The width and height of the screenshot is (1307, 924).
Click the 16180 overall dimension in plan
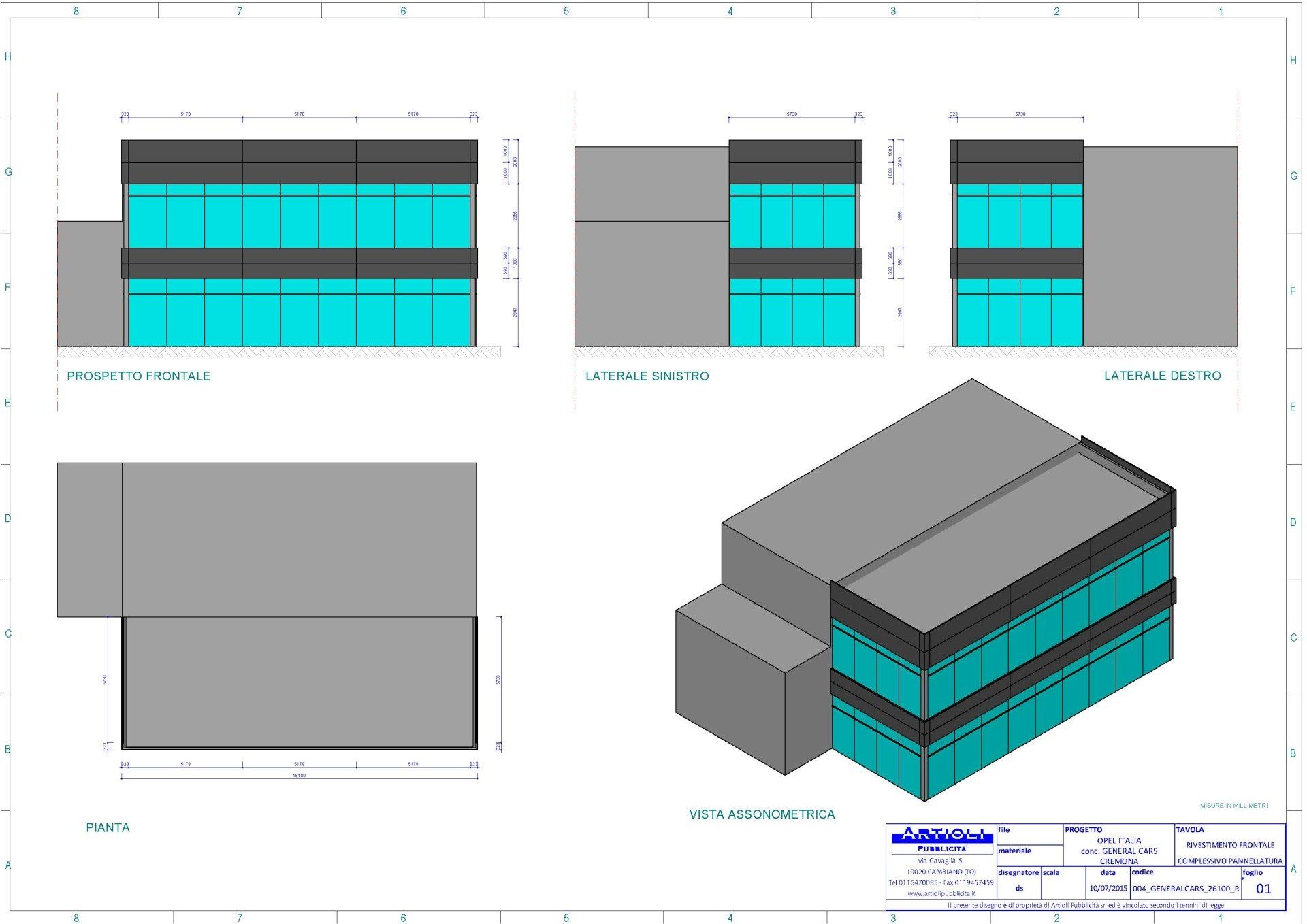pyautogui.click(x=299, y=776)
